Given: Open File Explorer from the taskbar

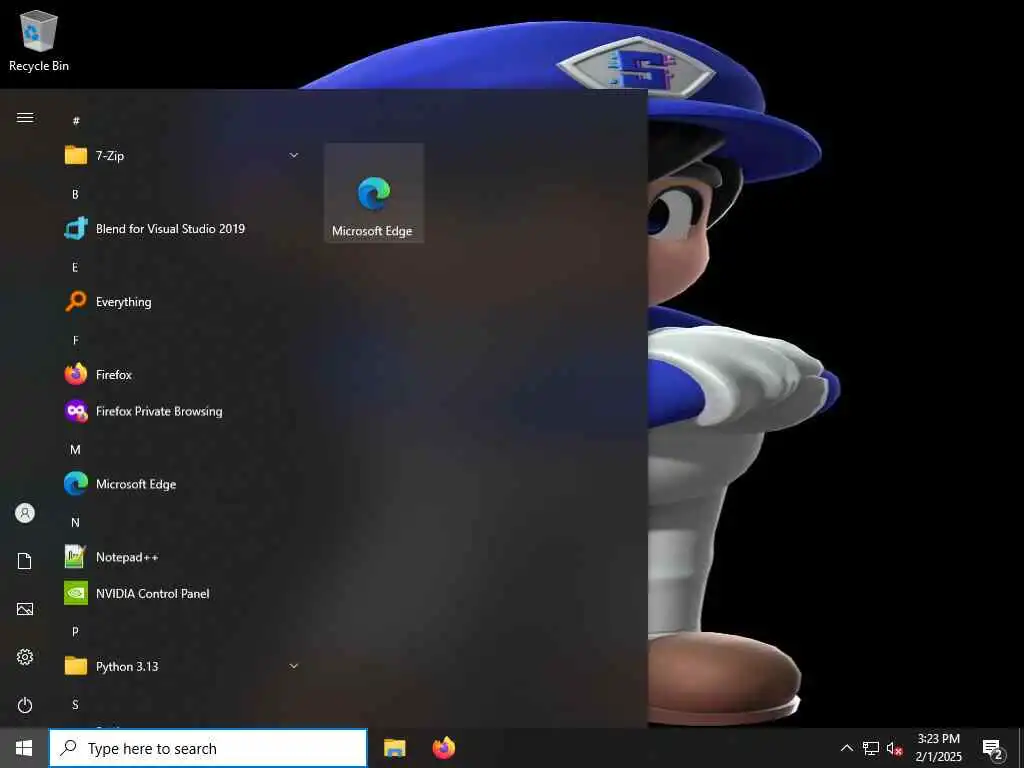Looking at the screenshot, I should pyautogui.click(x=394, y=748).
